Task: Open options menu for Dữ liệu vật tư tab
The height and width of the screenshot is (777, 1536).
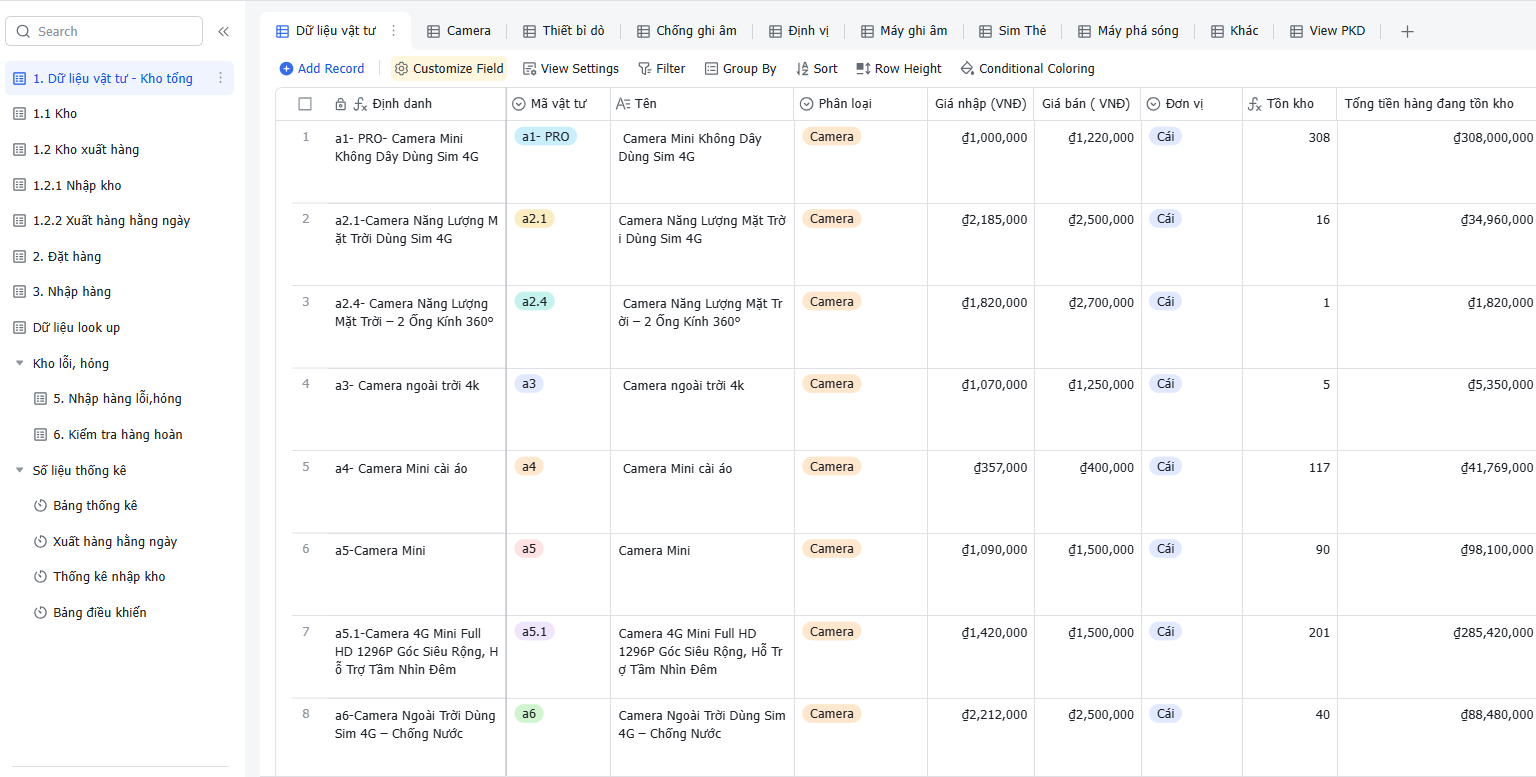Action: [394, 31]
